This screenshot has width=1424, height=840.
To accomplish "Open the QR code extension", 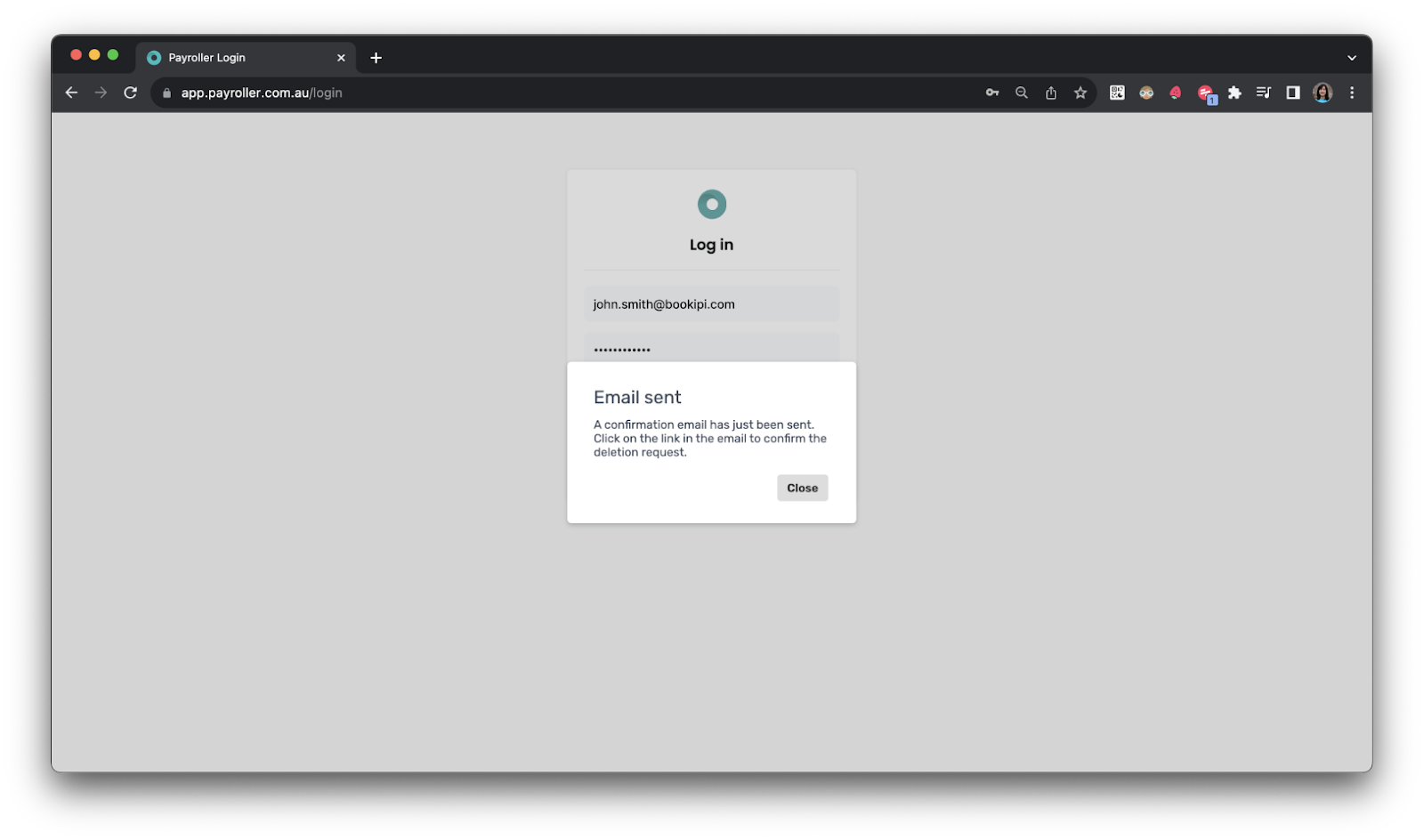I will 1116,92.
